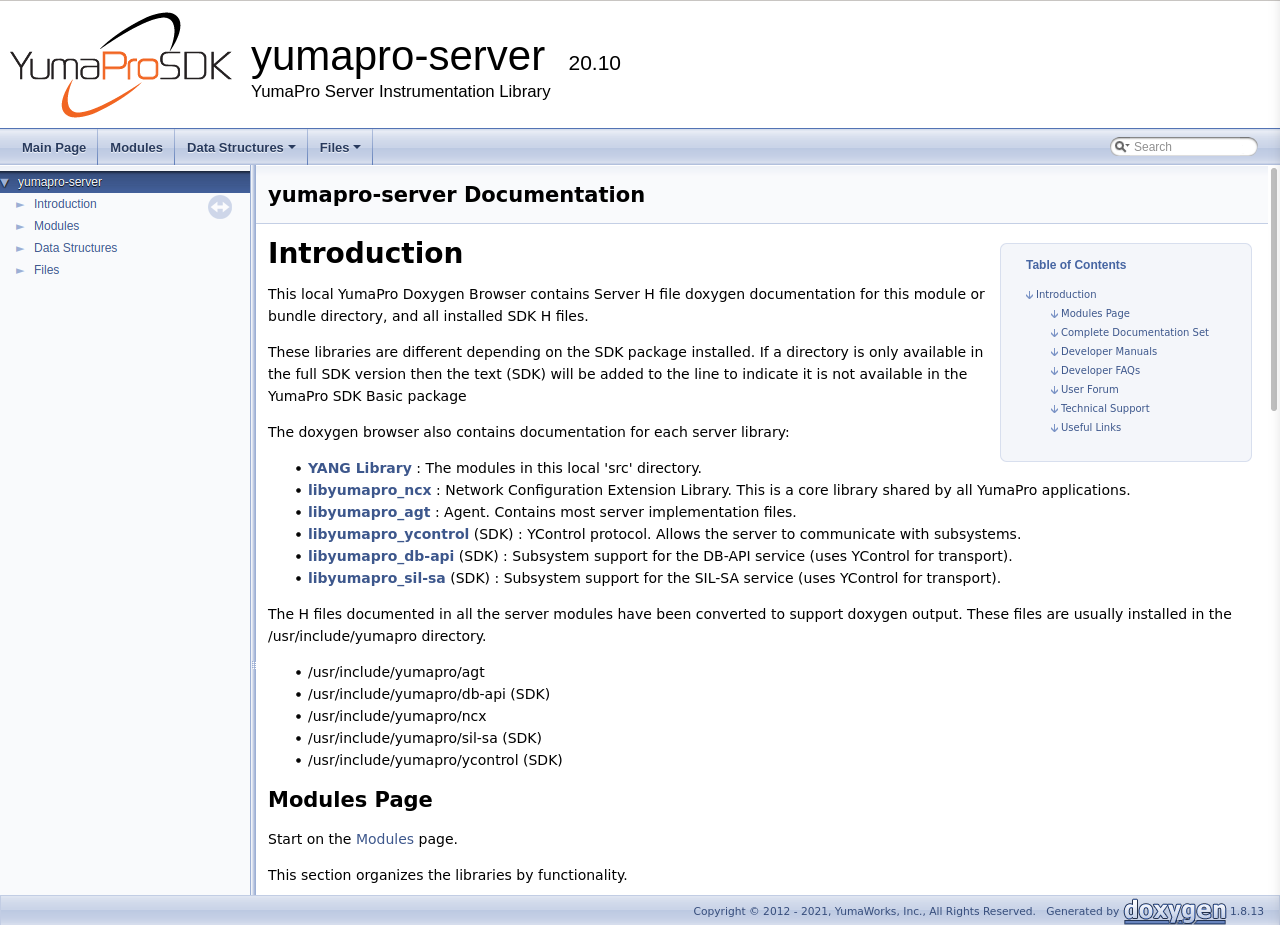
Task: Click the vertical scrollbar thumb
Action: click(x=1273, y=290)
